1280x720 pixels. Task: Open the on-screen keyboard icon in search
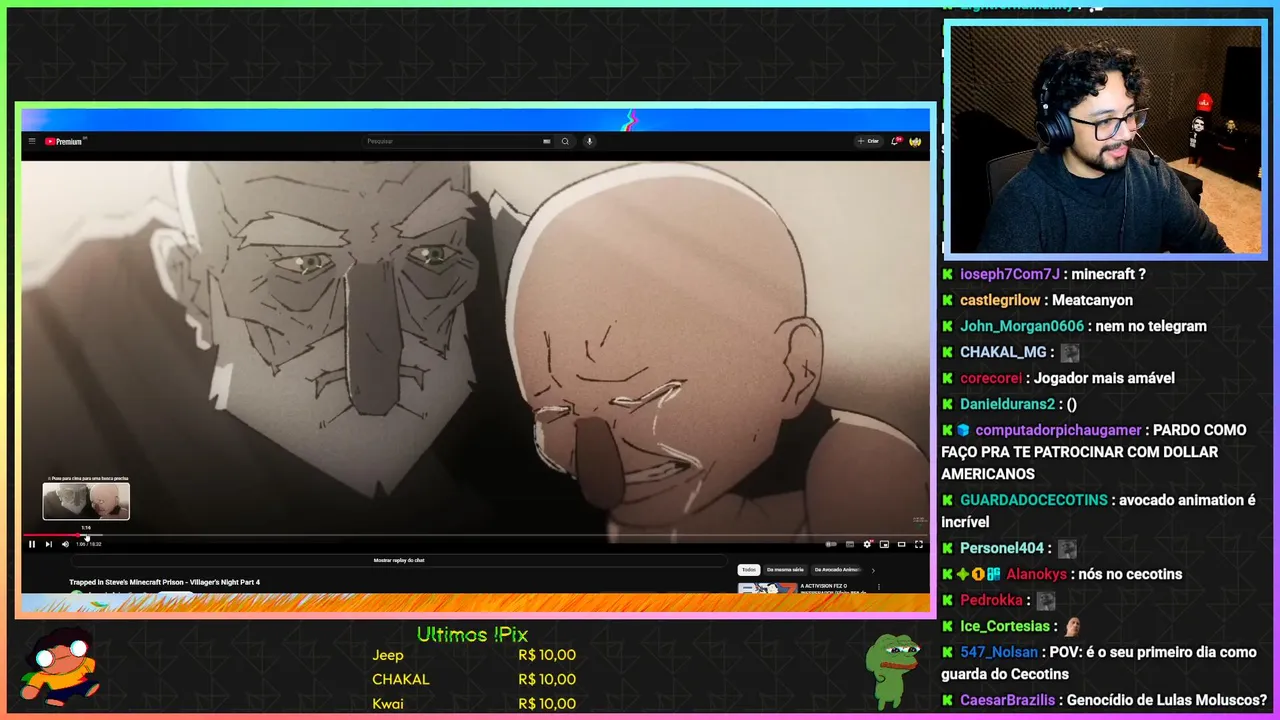[x=547, y=142]
